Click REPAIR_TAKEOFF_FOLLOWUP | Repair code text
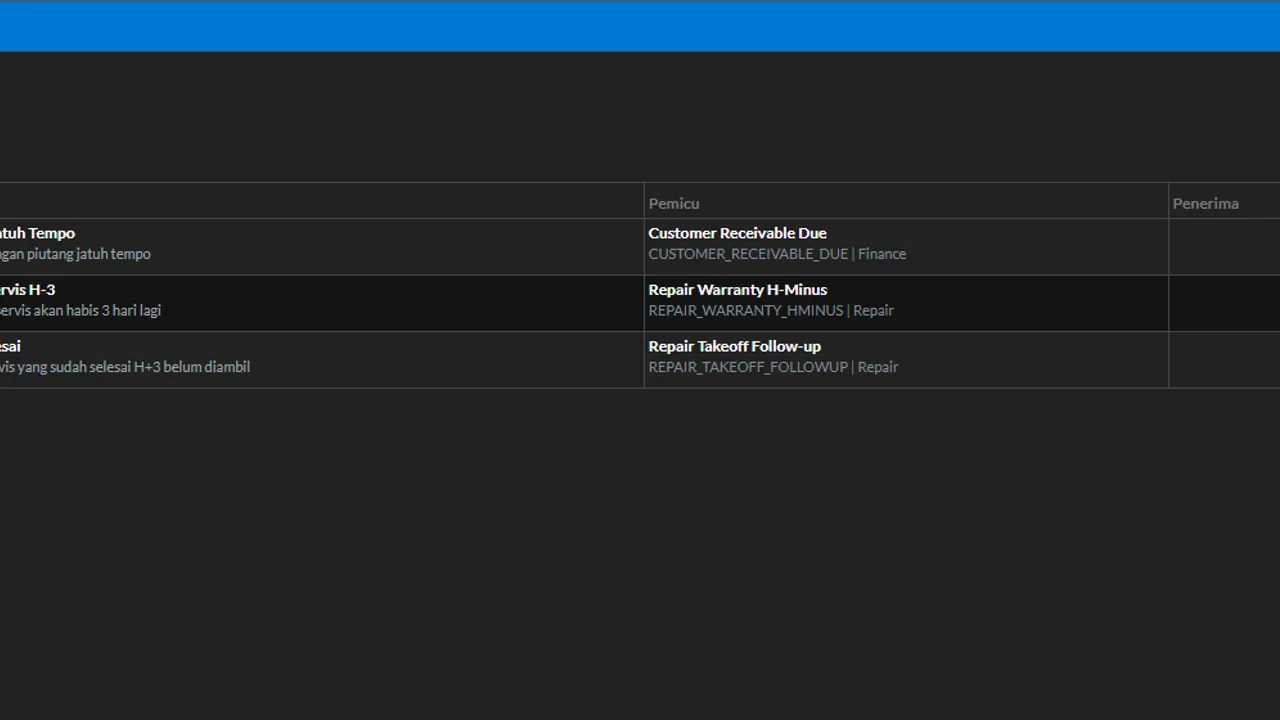 [x=773, y=367]
